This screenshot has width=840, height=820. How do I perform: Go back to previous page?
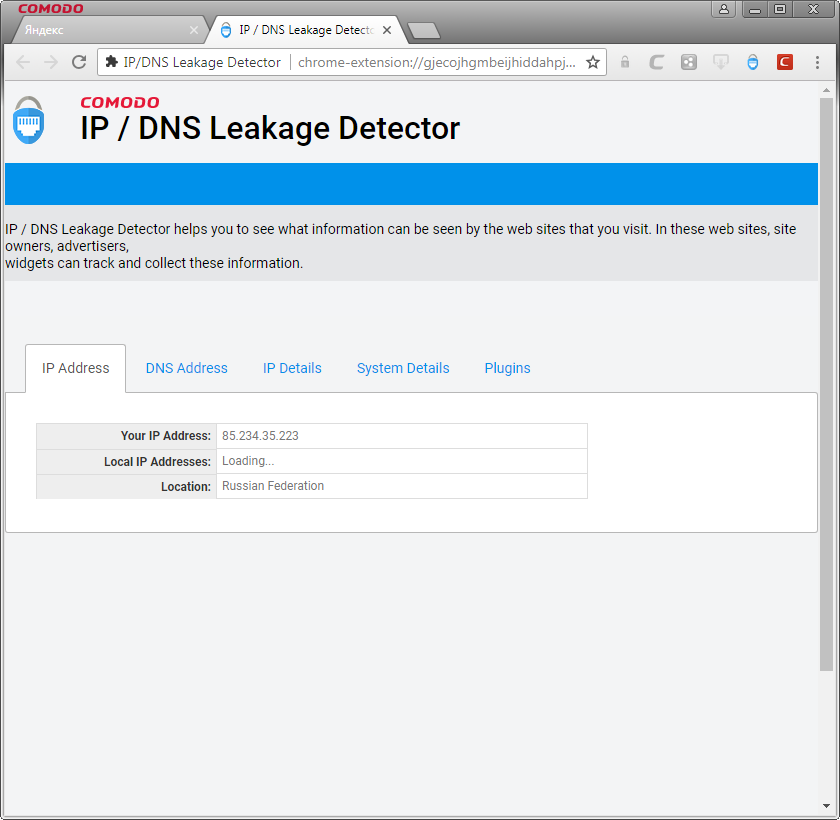tap(23, 62)
